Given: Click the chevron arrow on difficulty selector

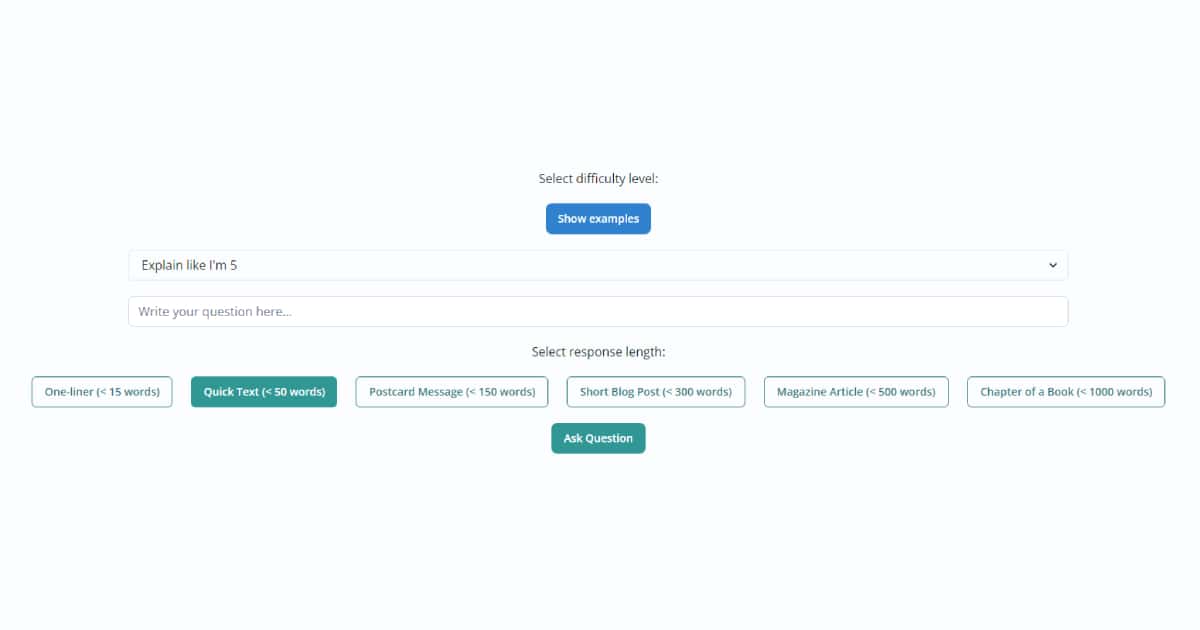Looking at the screenshot, I should tap(1052, 265).
